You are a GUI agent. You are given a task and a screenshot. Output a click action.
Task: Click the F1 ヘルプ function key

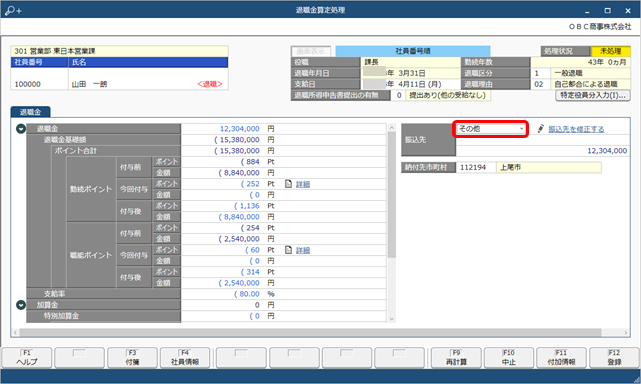click(x=27, y=358)
